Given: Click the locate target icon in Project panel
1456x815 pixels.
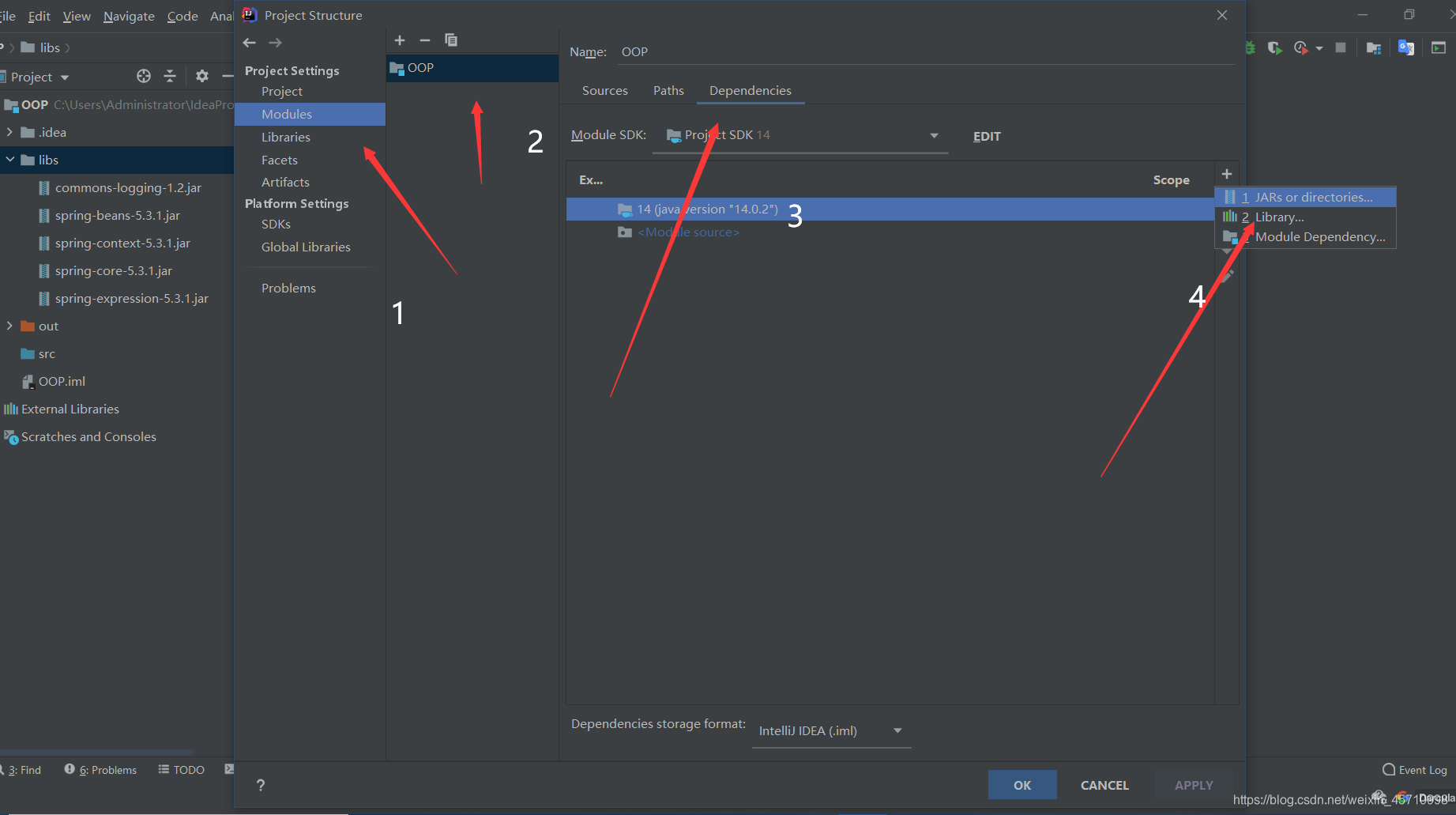Looking at the screenshot, I should click(x=144, y=76).
